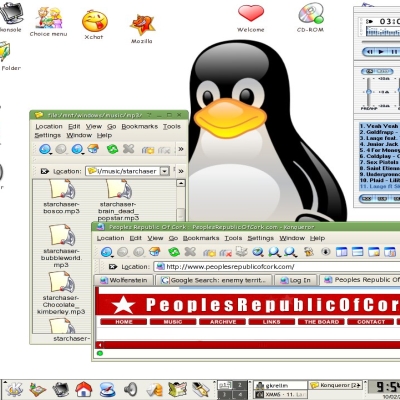Select the starchaser-bosco.mp3 file
Screen dimensions: 400x400
(62, 197)
